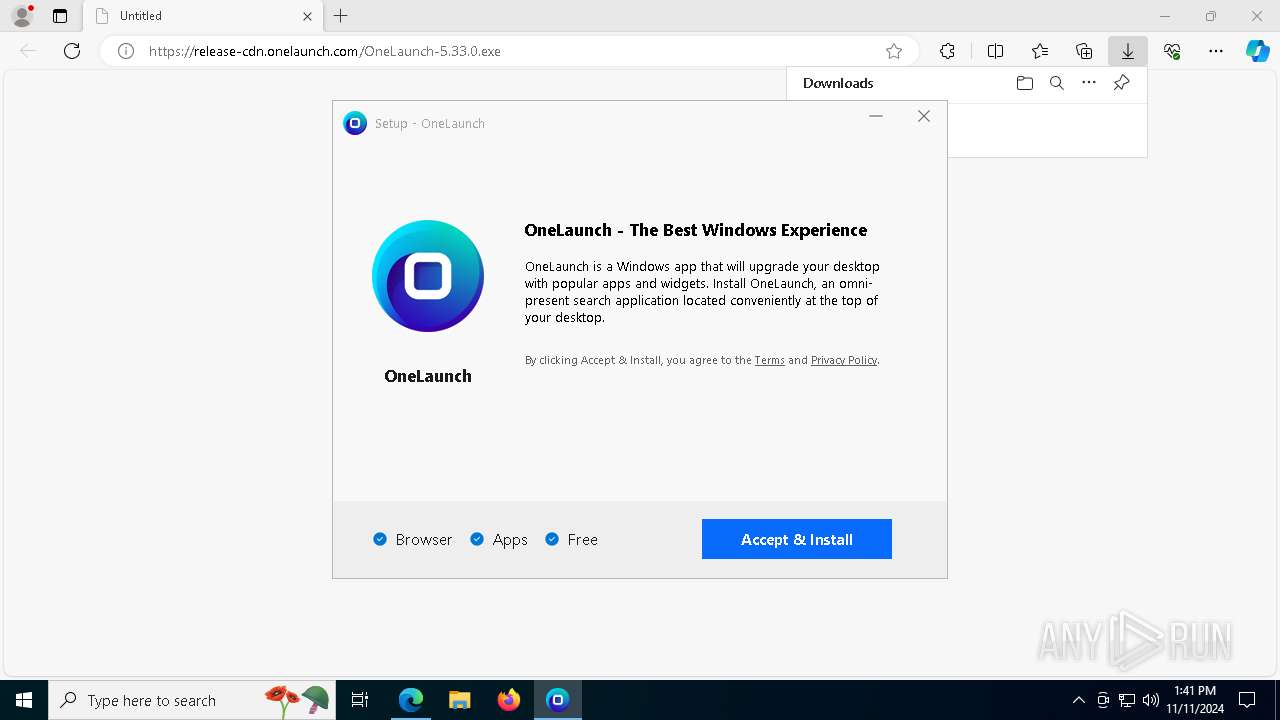The image size is (1280, 720).
Task: Select the Untitled browser tab
Action: (203, 16)
